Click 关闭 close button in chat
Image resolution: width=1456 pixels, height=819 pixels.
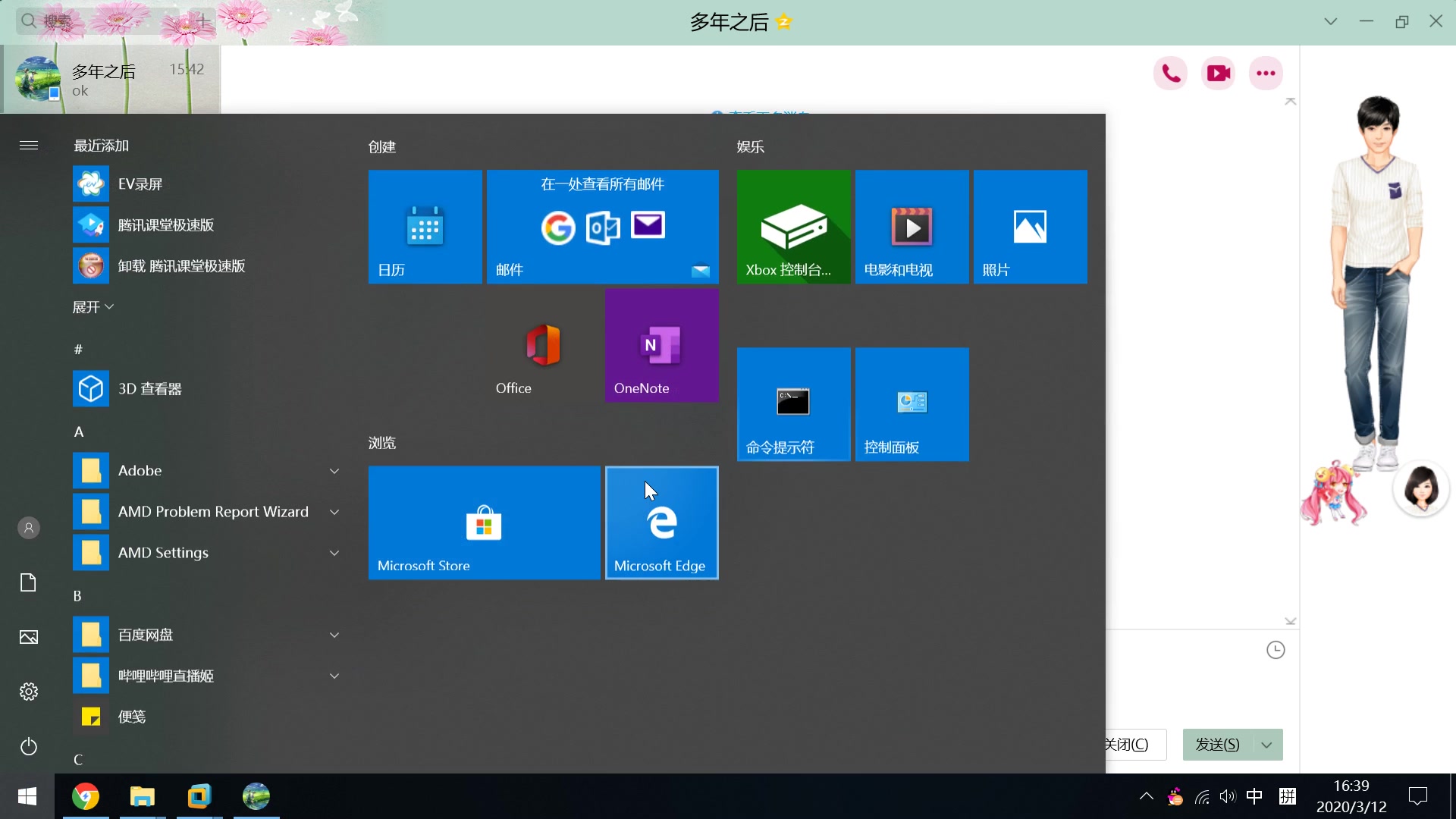coord(1127,744)
